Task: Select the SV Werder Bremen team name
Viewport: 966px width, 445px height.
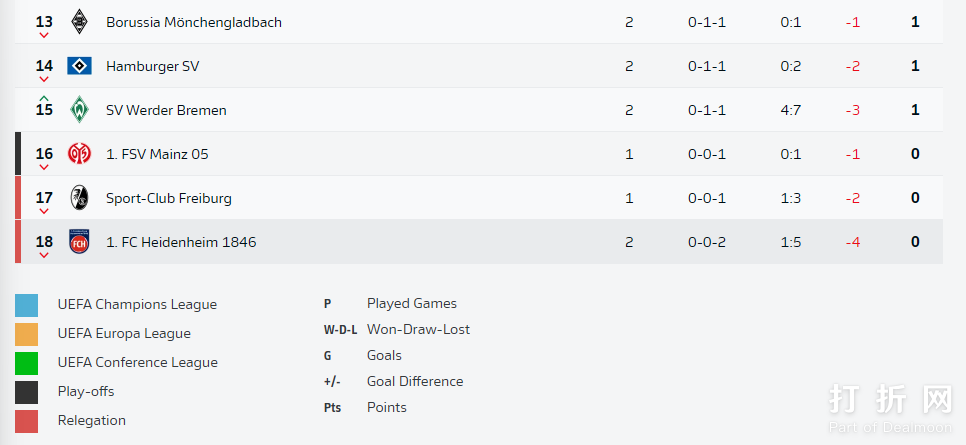Action: tap(166, 110)
